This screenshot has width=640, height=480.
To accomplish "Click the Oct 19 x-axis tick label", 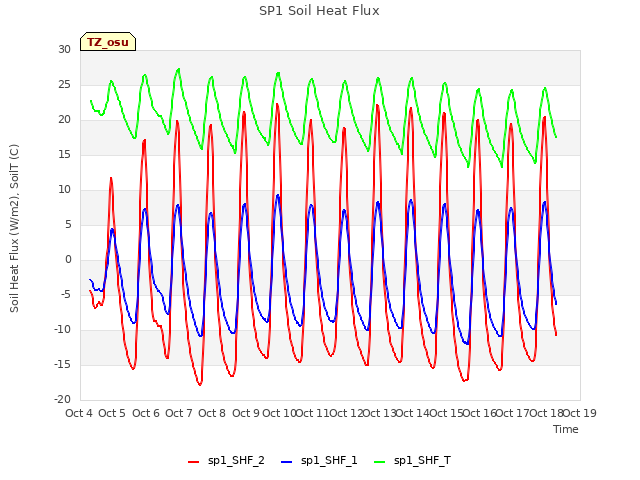I will click(x=580, y=413).
